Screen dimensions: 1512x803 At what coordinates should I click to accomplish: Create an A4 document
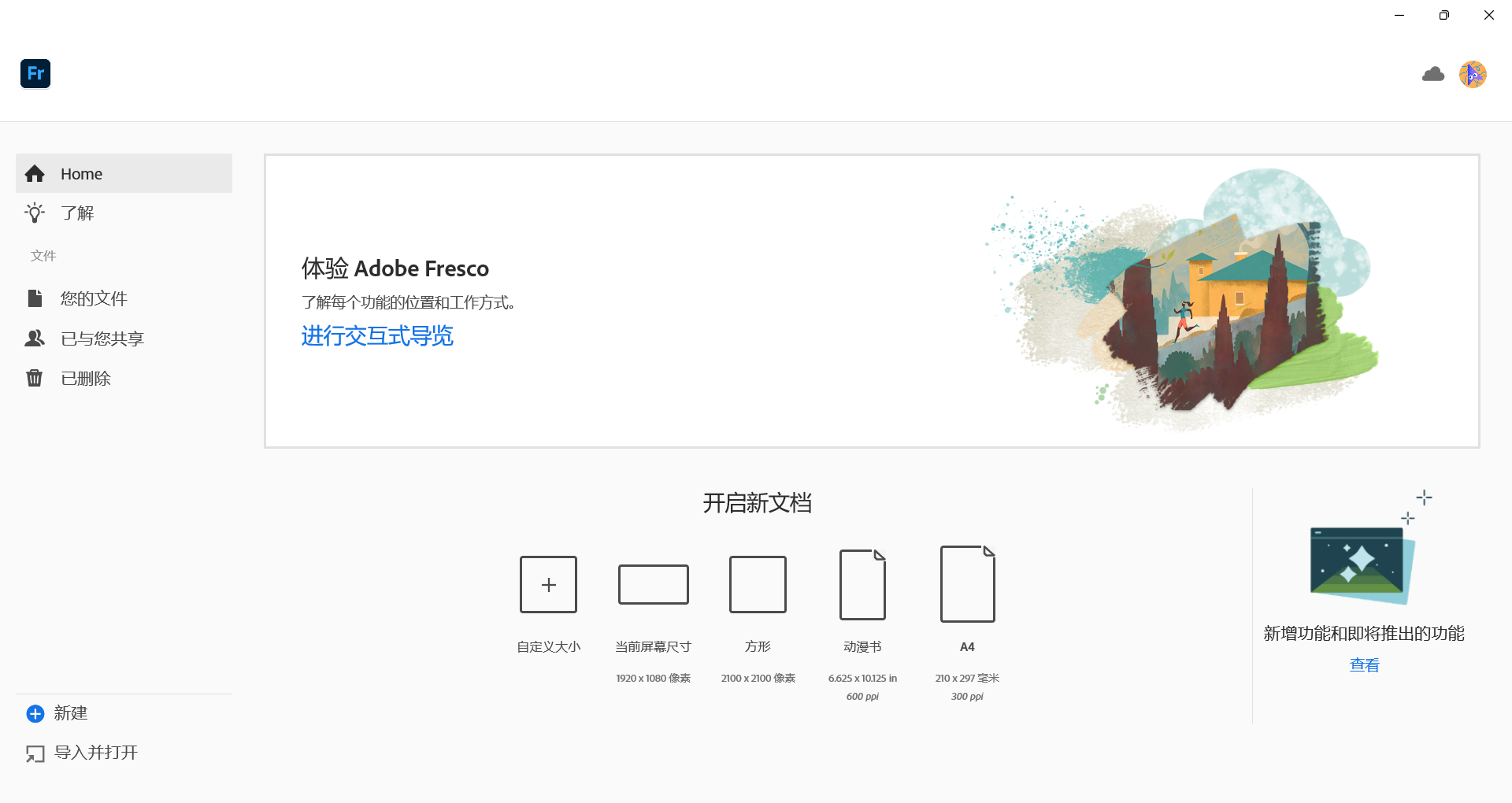click(x=967, y=584)
